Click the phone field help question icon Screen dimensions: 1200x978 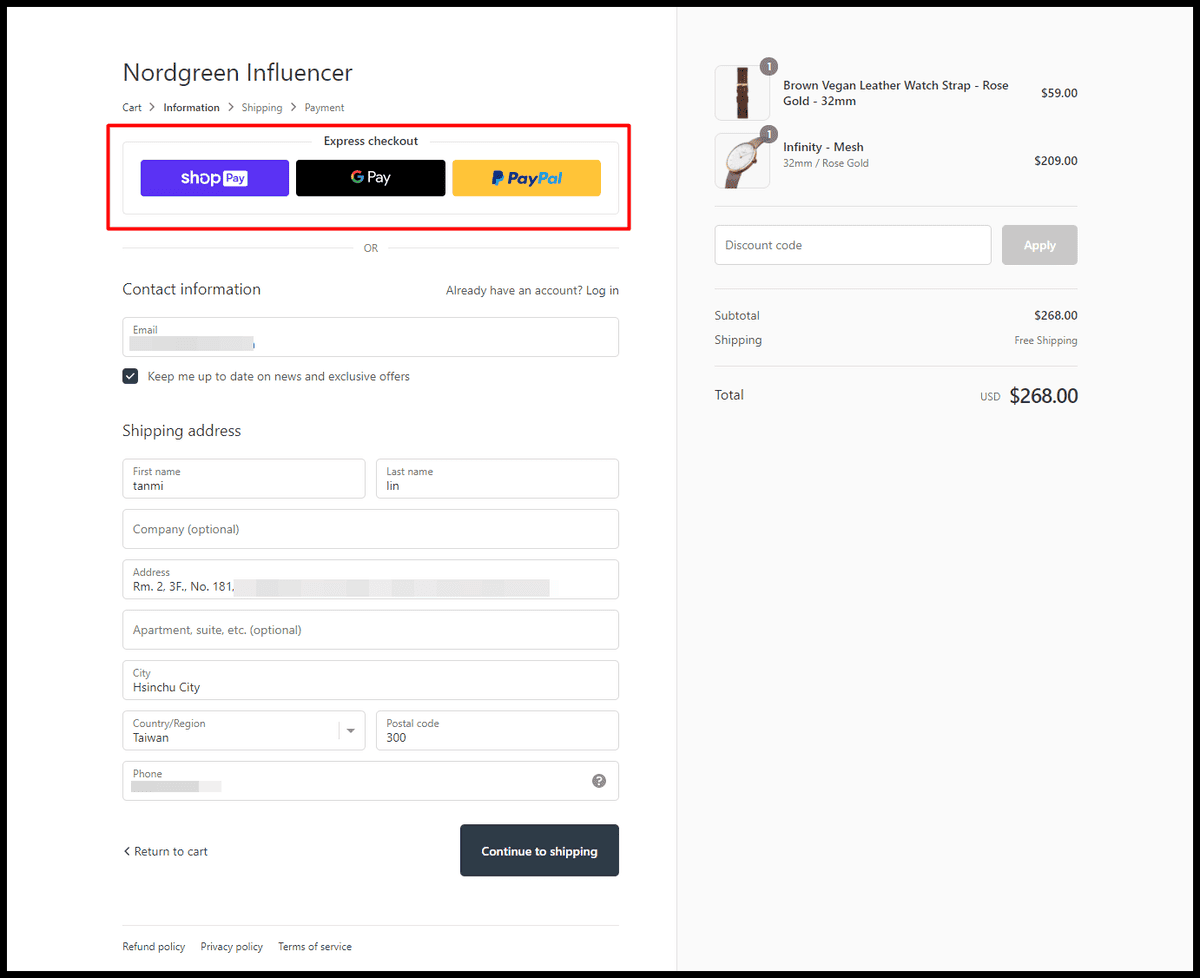click(x=598, y=781)
